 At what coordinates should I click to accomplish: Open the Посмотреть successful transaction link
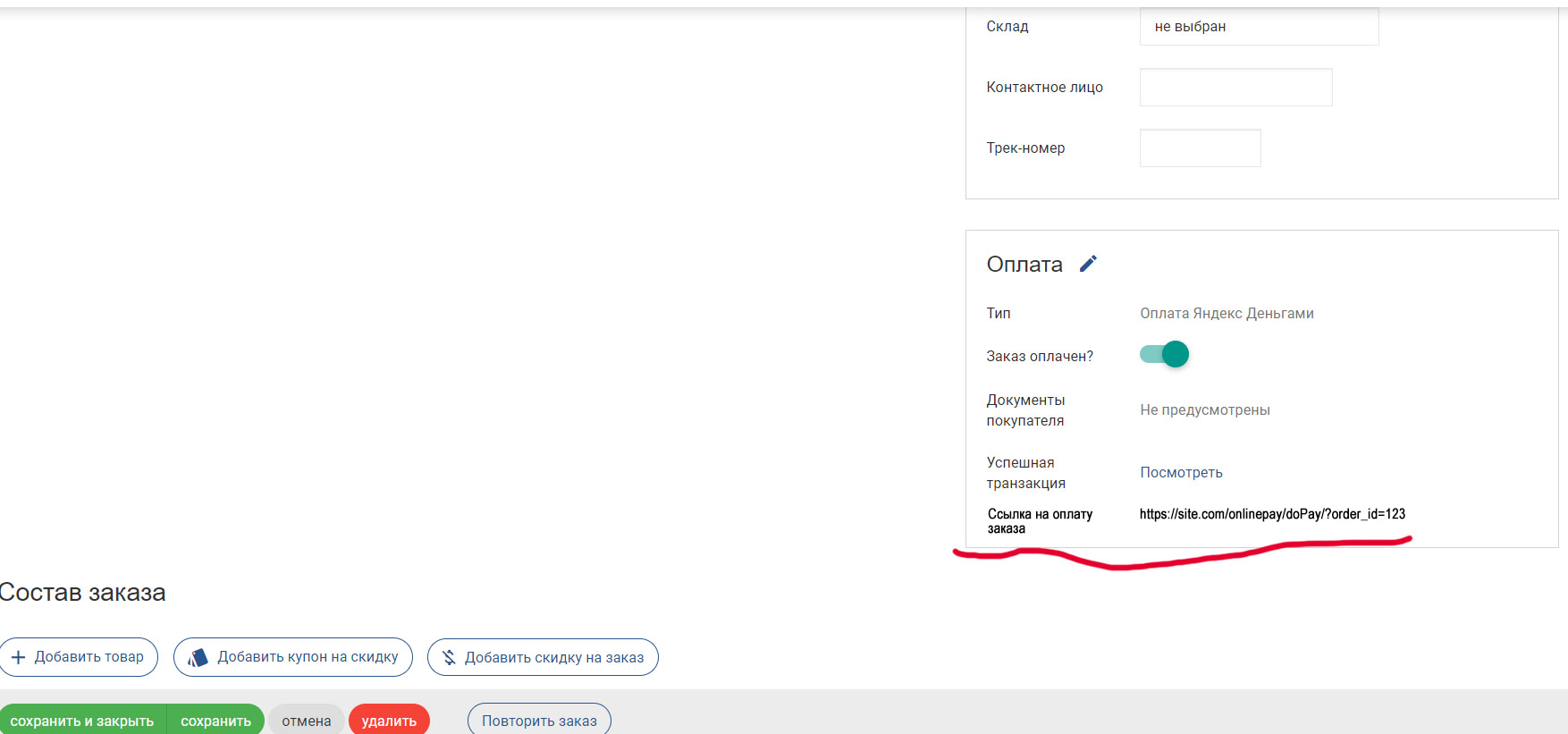(1181, 472)
